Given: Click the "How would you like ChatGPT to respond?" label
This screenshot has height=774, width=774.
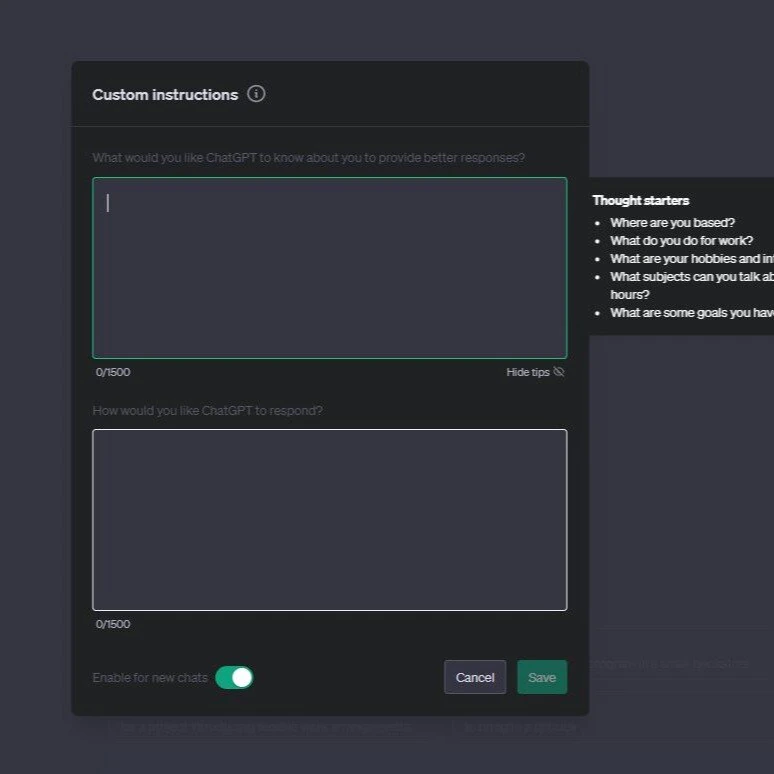Looking at the screenshot, I should (x=207, y=411).
